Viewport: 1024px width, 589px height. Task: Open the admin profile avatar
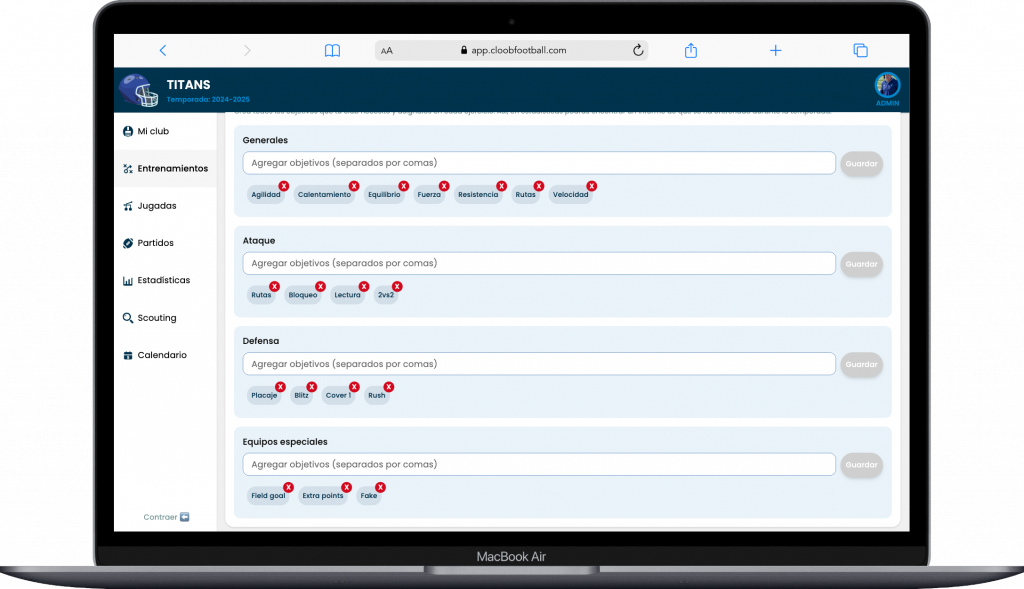click(887, 85)
